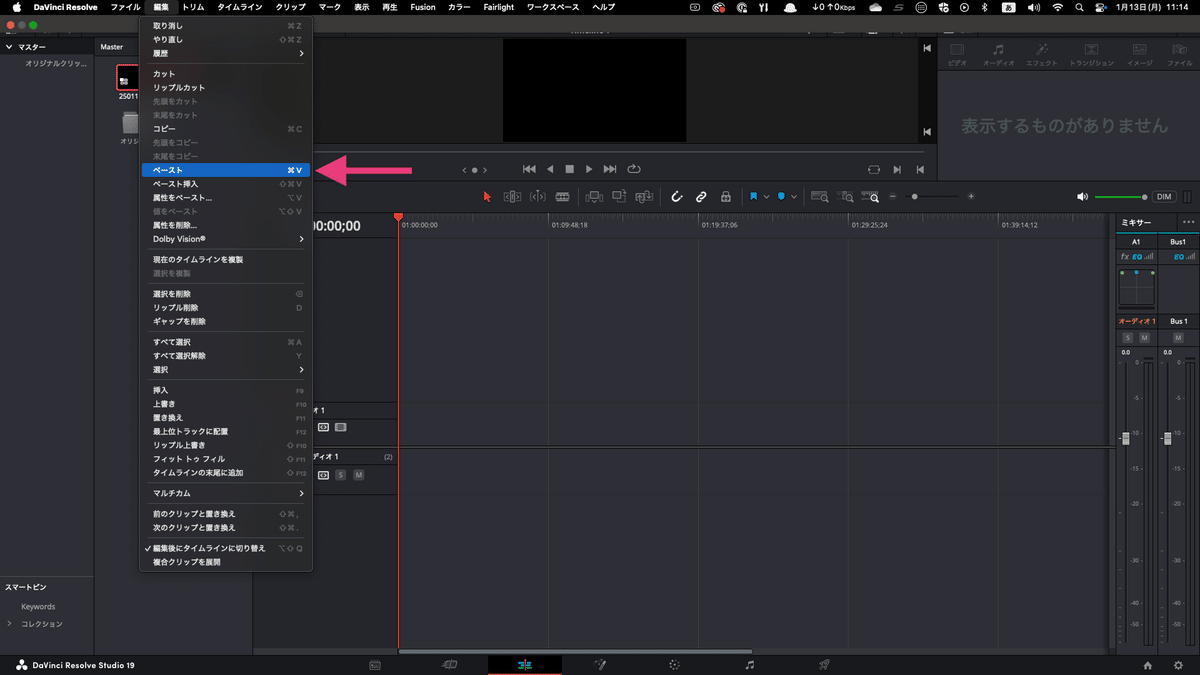The width and height of the screenshot is (1200, 675).
Task: Choose ペースト from the 編集 menu
Action: (x=227, y=170)
